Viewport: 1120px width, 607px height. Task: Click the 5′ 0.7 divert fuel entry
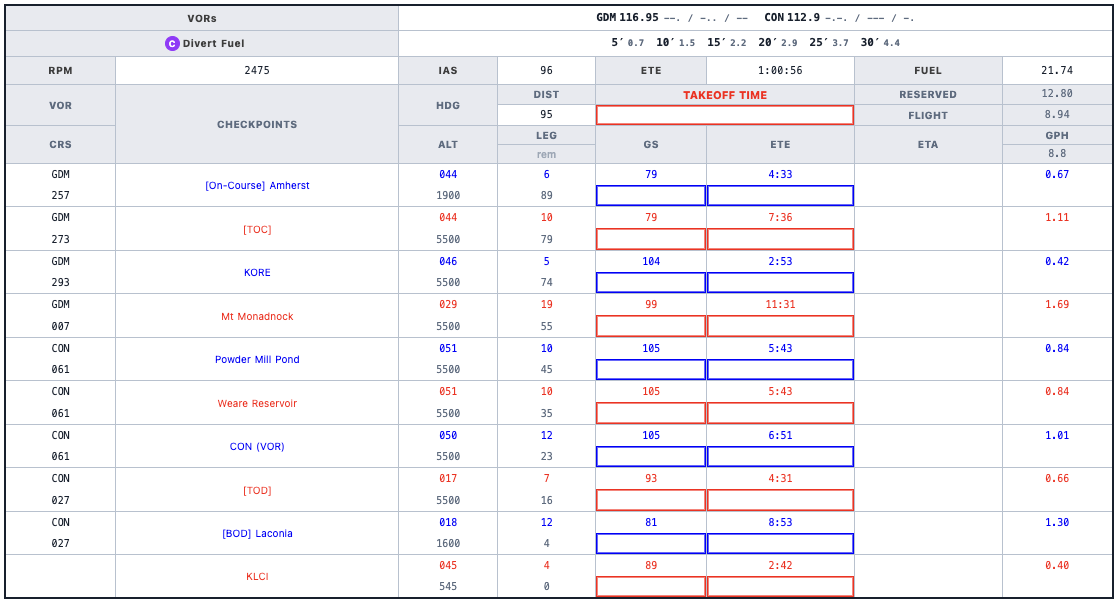tap(628, 43)
